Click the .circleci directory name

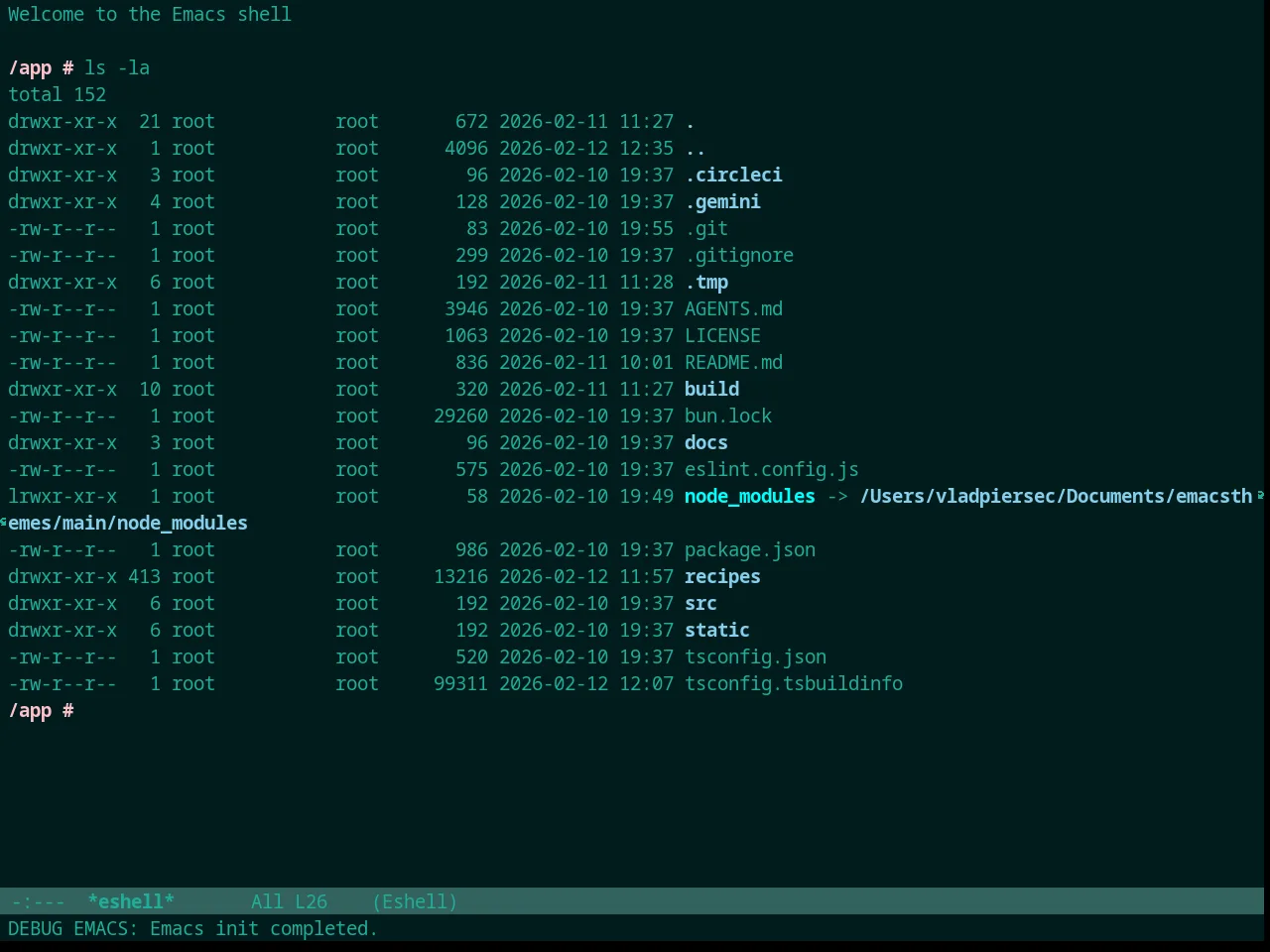(x=733, y=175)
